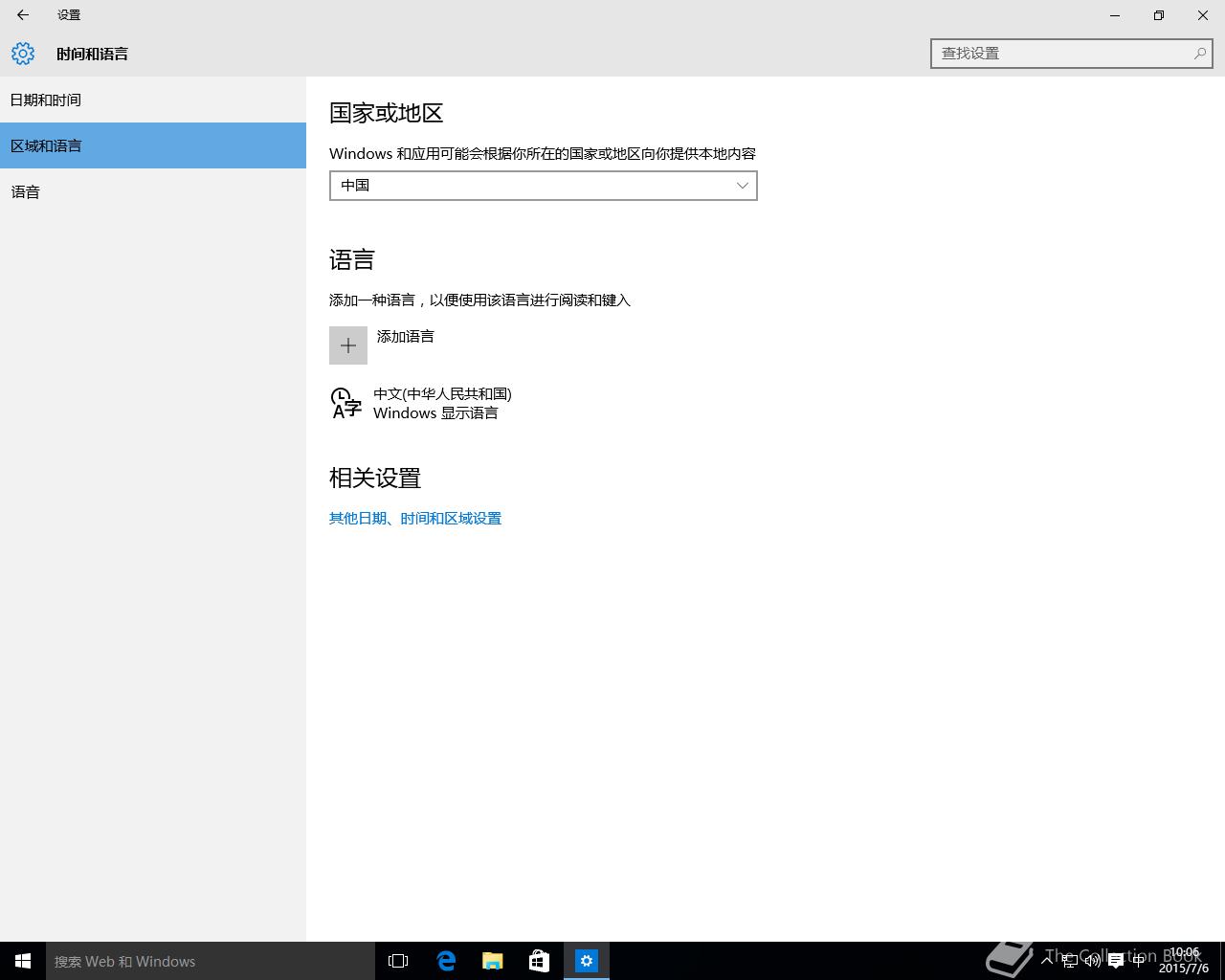Image resolution: width=1225 pixels, height=980 pixels.
Task: Click the 添加语言 label
Action: coord(406,337)
